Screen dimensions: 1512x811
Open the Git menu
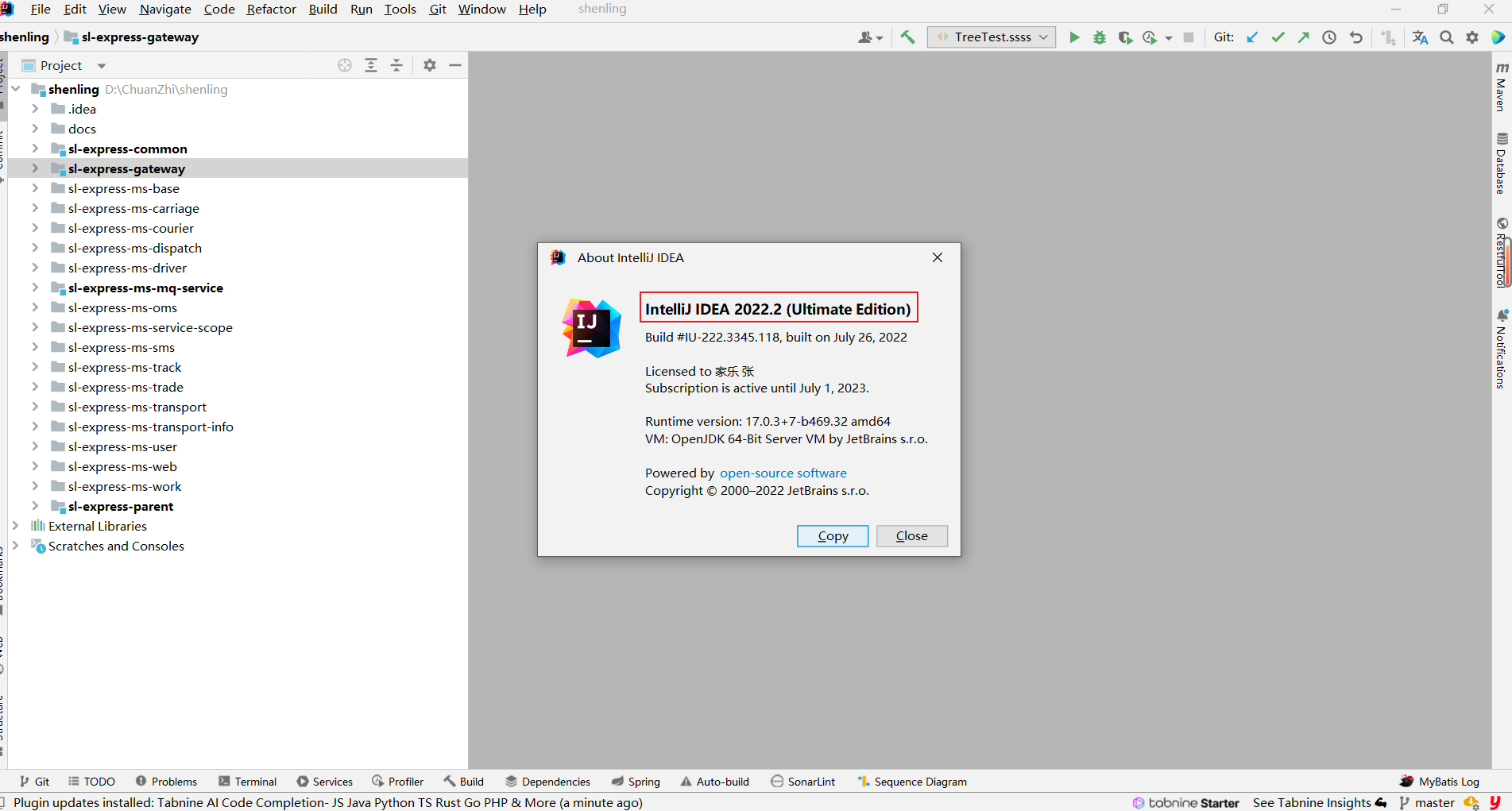click(438, 9)
